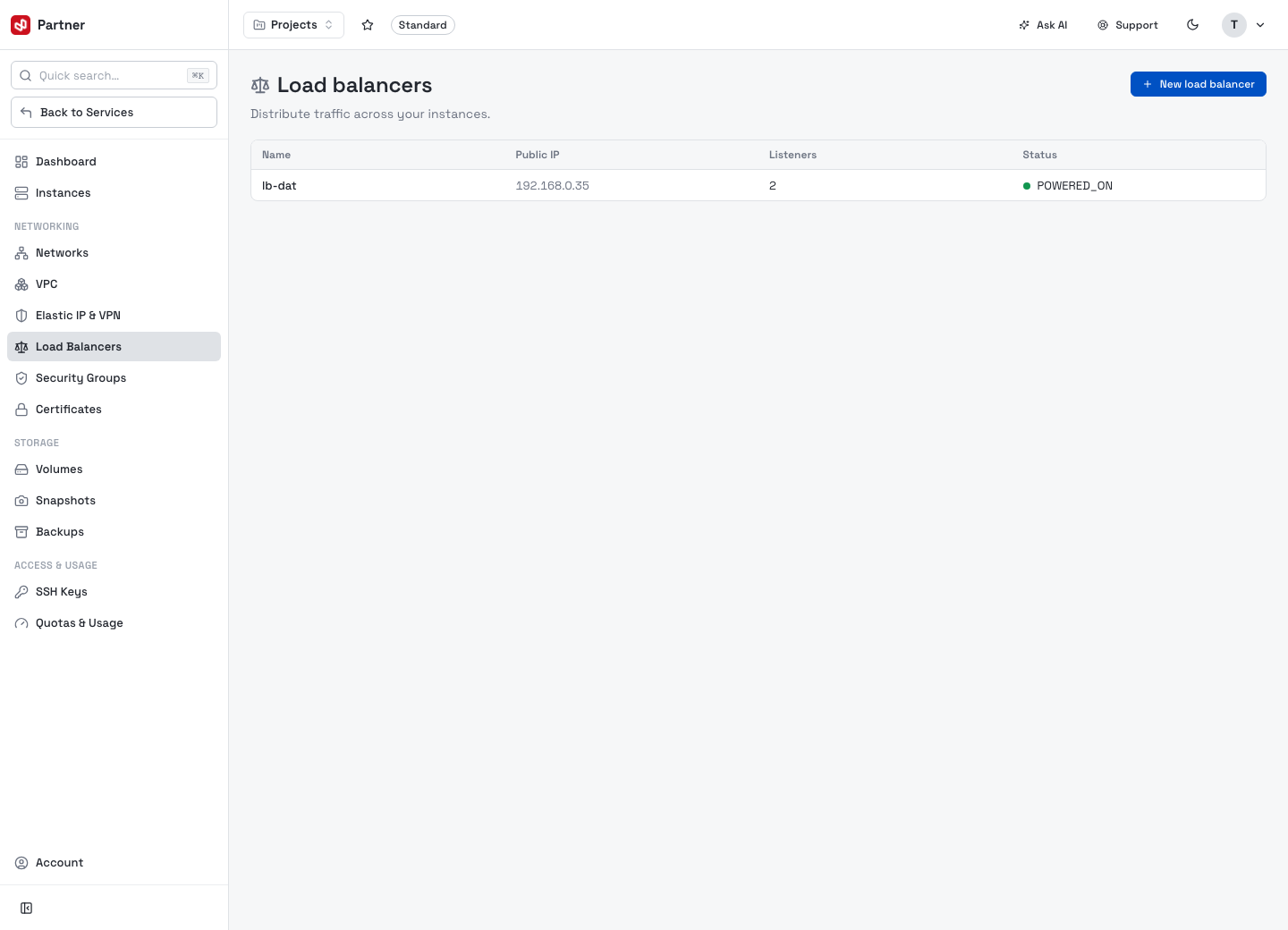Click the Standard plan badge
The image size is (1288, 930).
click(x=423, y=25)
